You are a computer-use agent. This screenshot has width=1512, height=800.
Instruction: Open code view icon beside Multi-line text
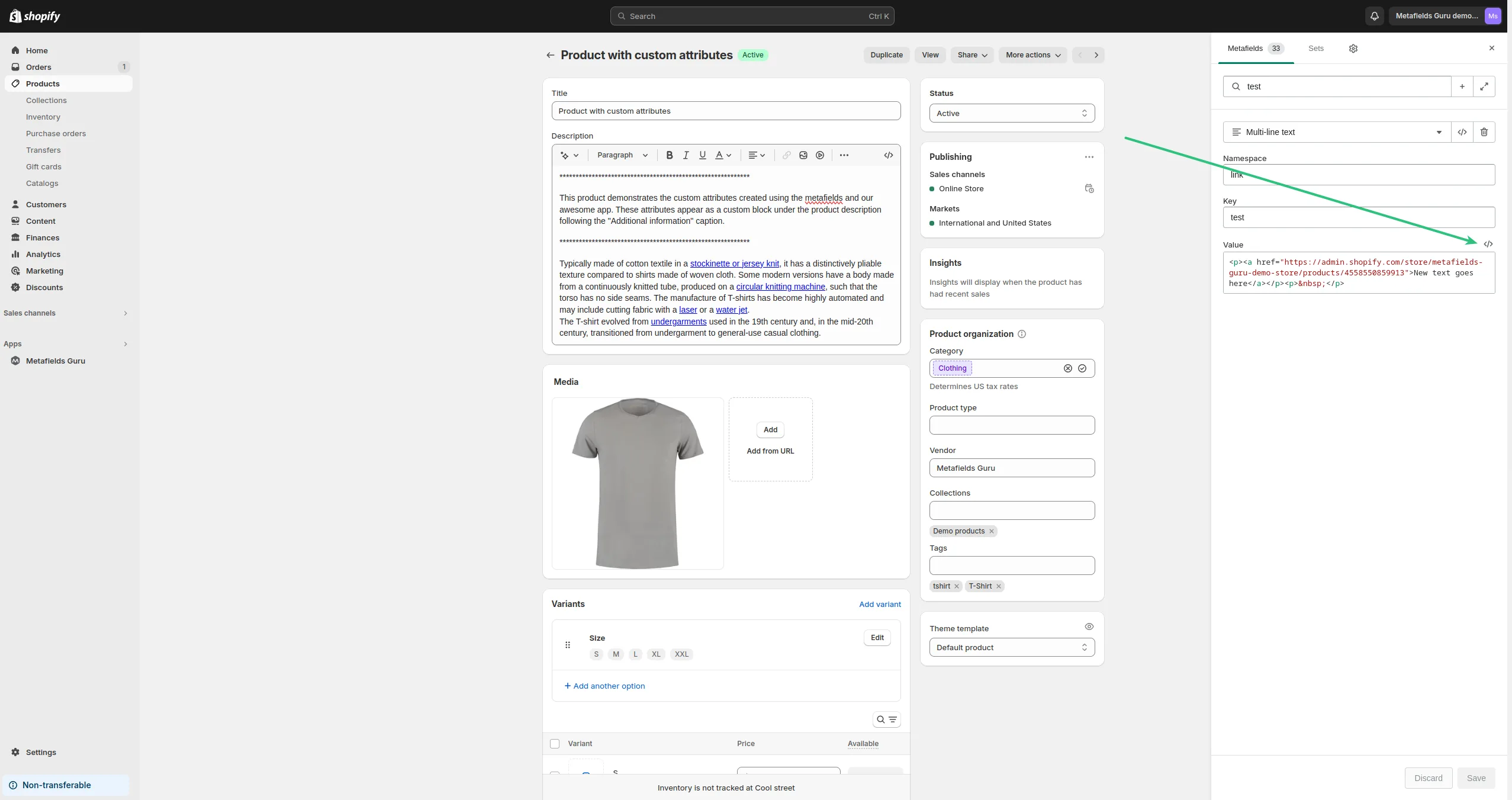[x=1462, y=132]
